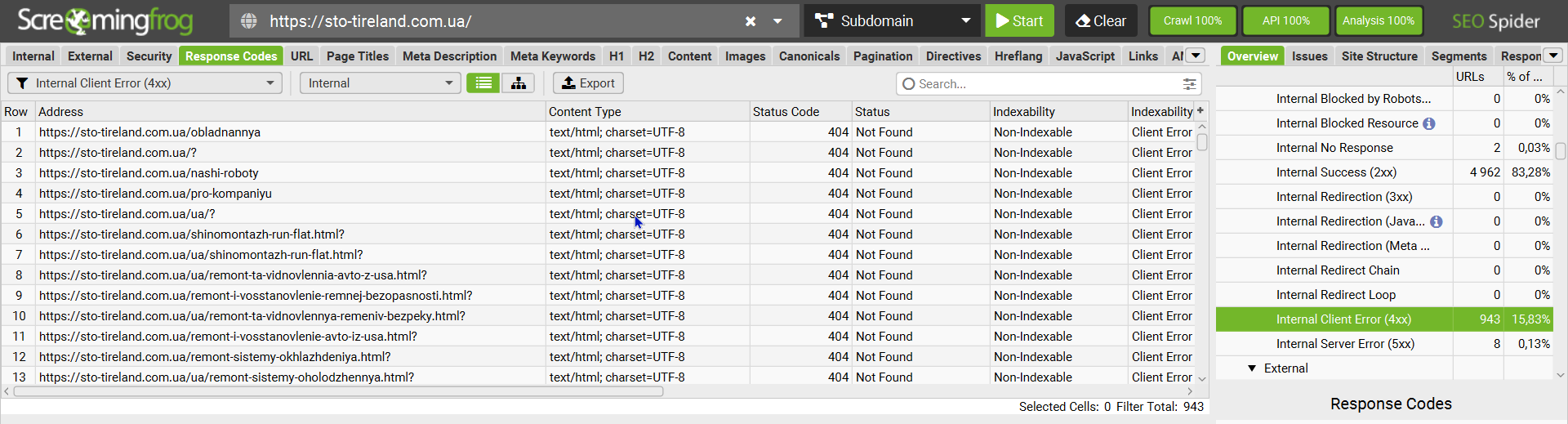The image size is (1568, 424).
Task: Switch to the Site Structure tab
Action: (x=1379, y=56)
